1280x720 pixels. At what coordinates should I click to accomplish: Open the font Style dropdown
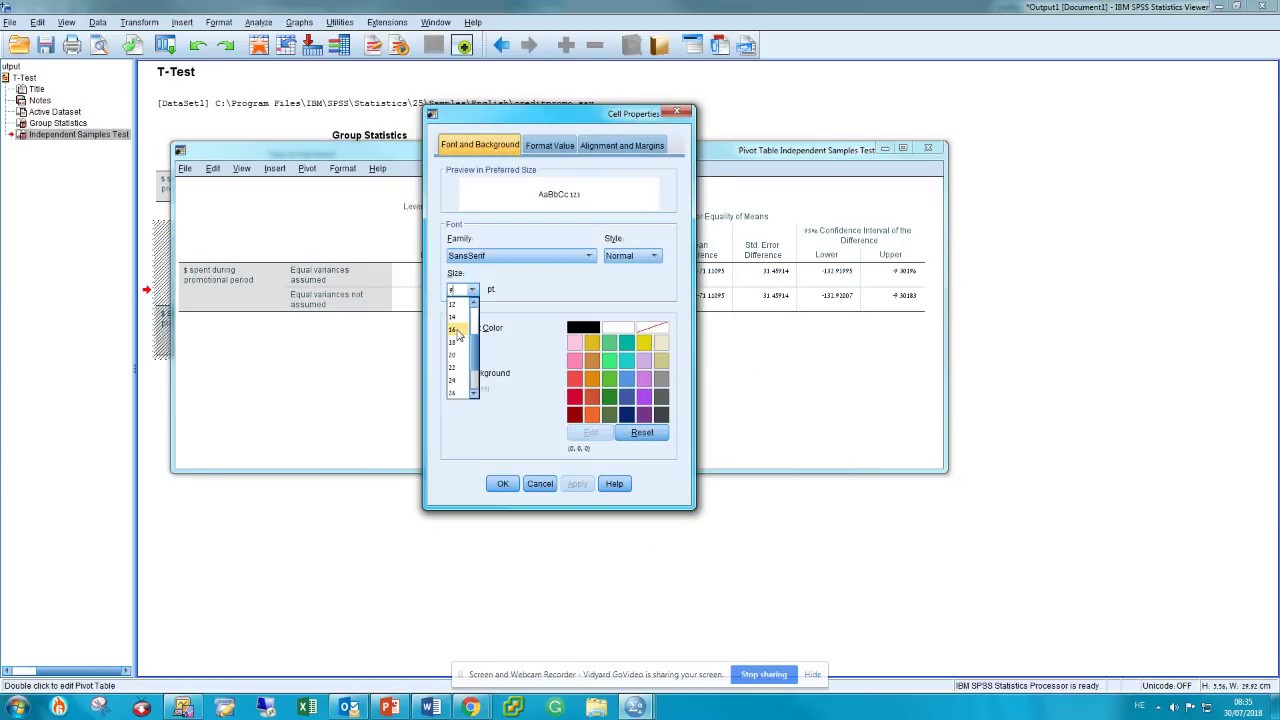pyautogui.click(x=632, y=256)
